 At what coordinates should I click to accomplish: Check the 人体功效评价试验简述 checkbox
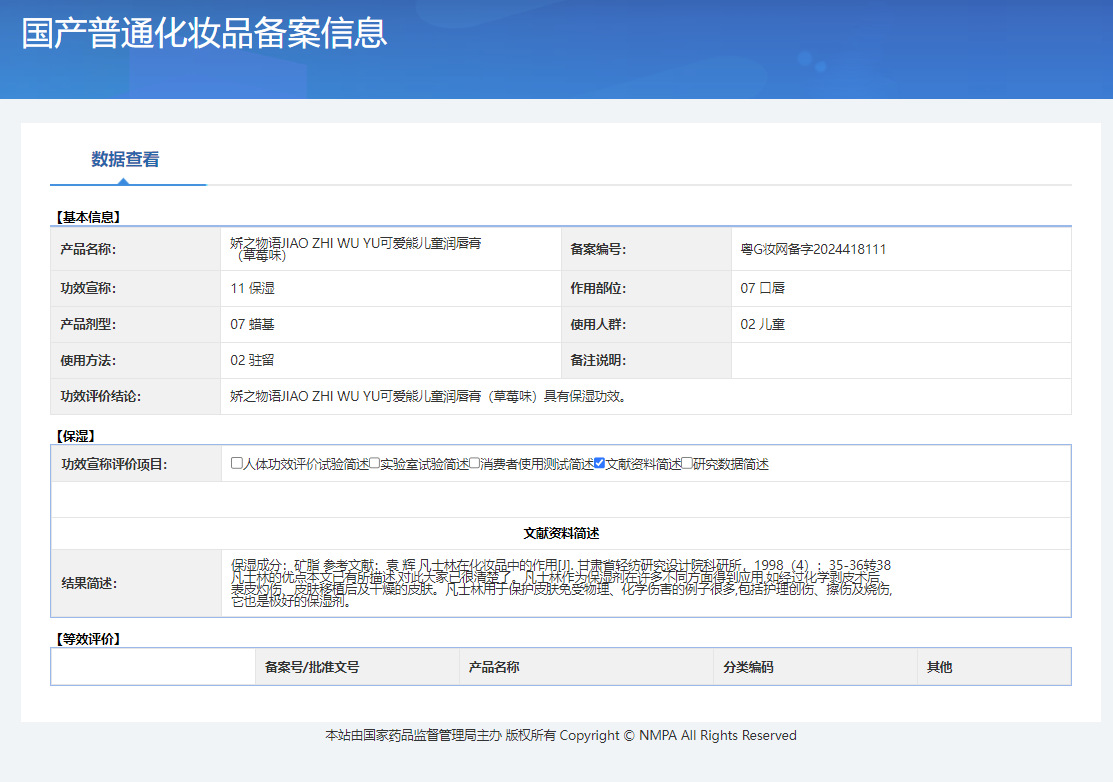click(237, 464)
